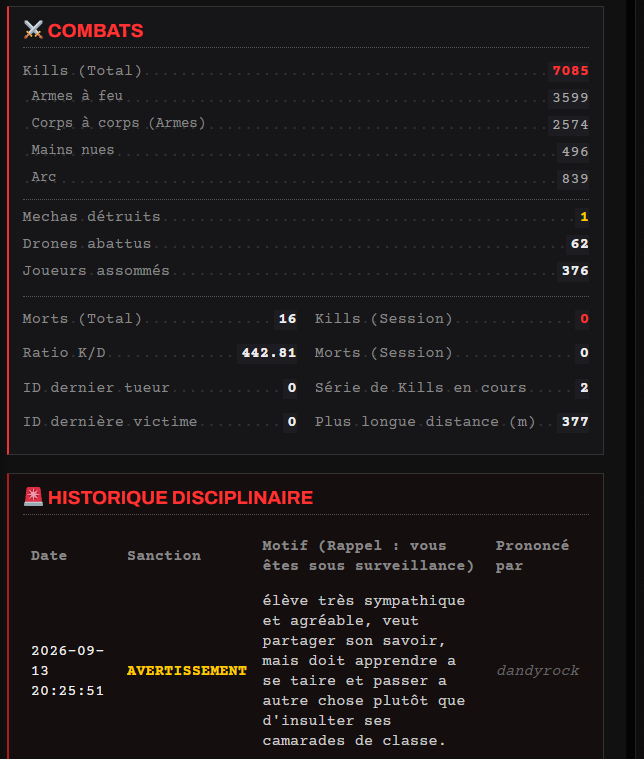
Task: Click the Plus longue distance (m) value 377
Action: [575, 422]
